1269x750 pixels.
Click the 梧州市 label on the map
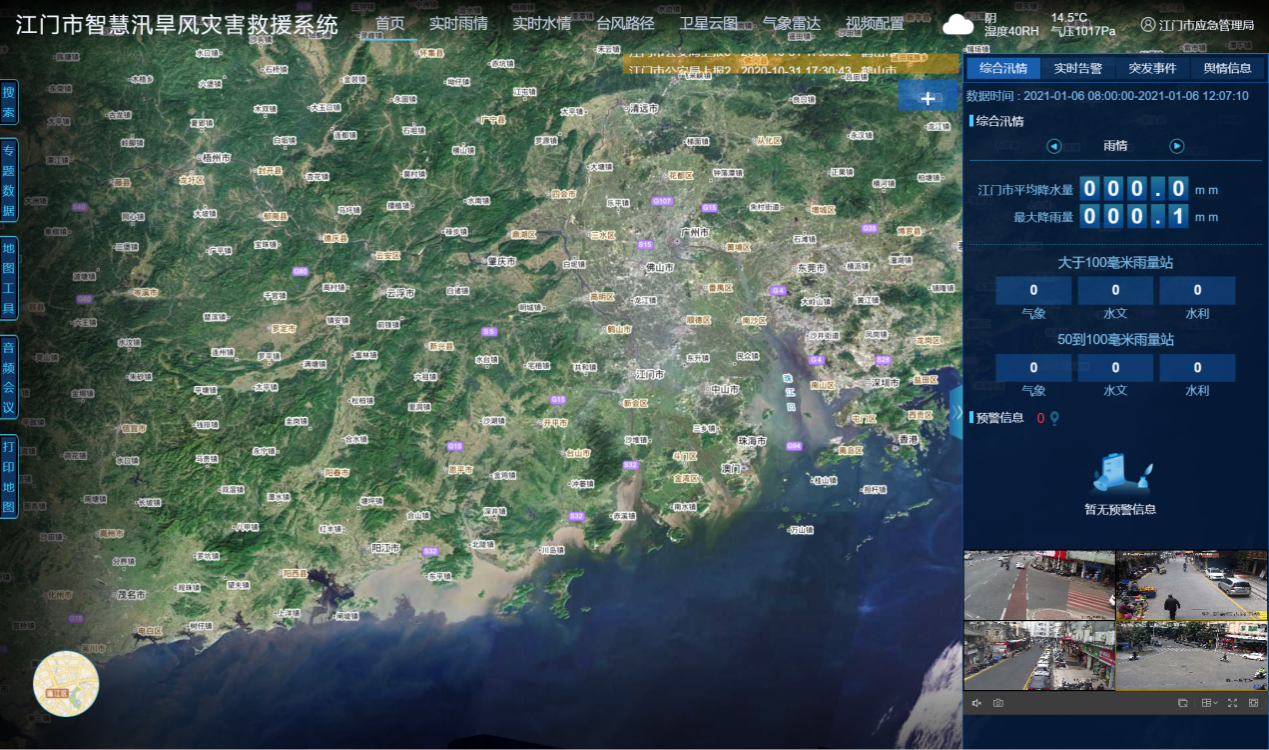tap(216, 158)
